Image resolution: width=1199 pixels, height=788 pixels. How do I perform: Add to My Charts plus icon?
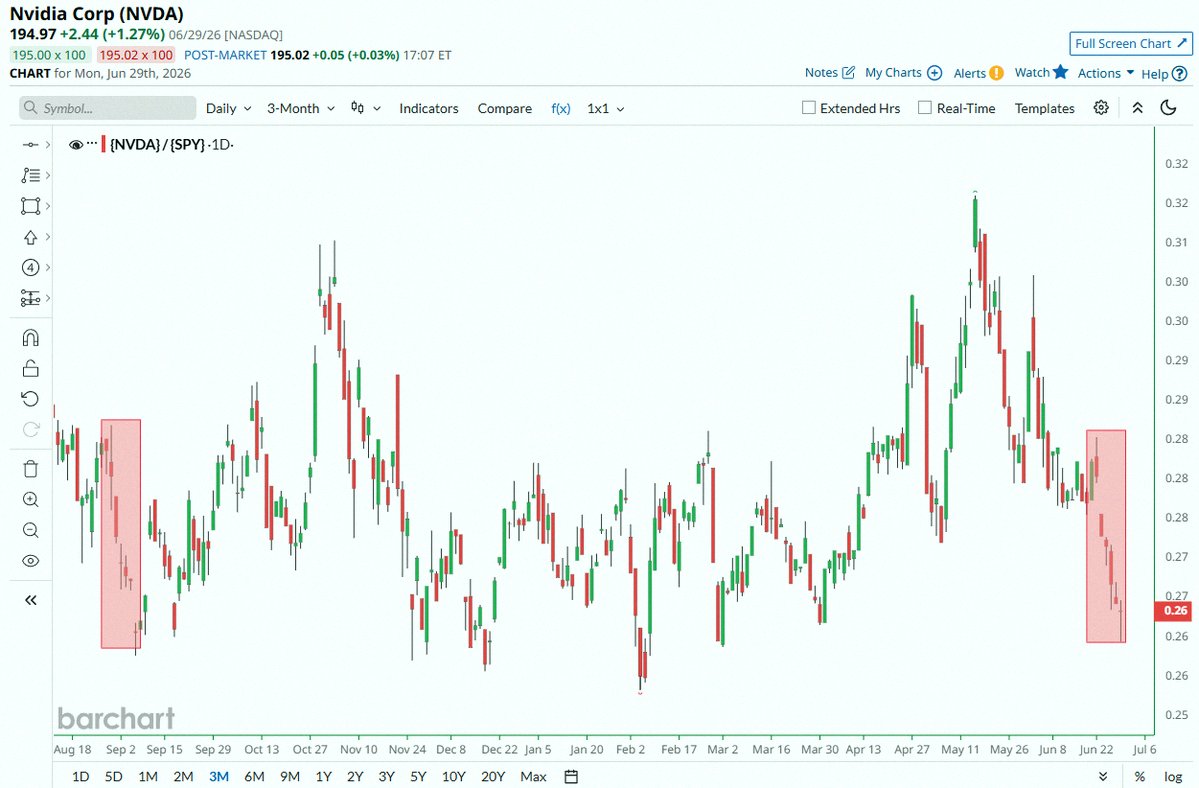[934, 73]
